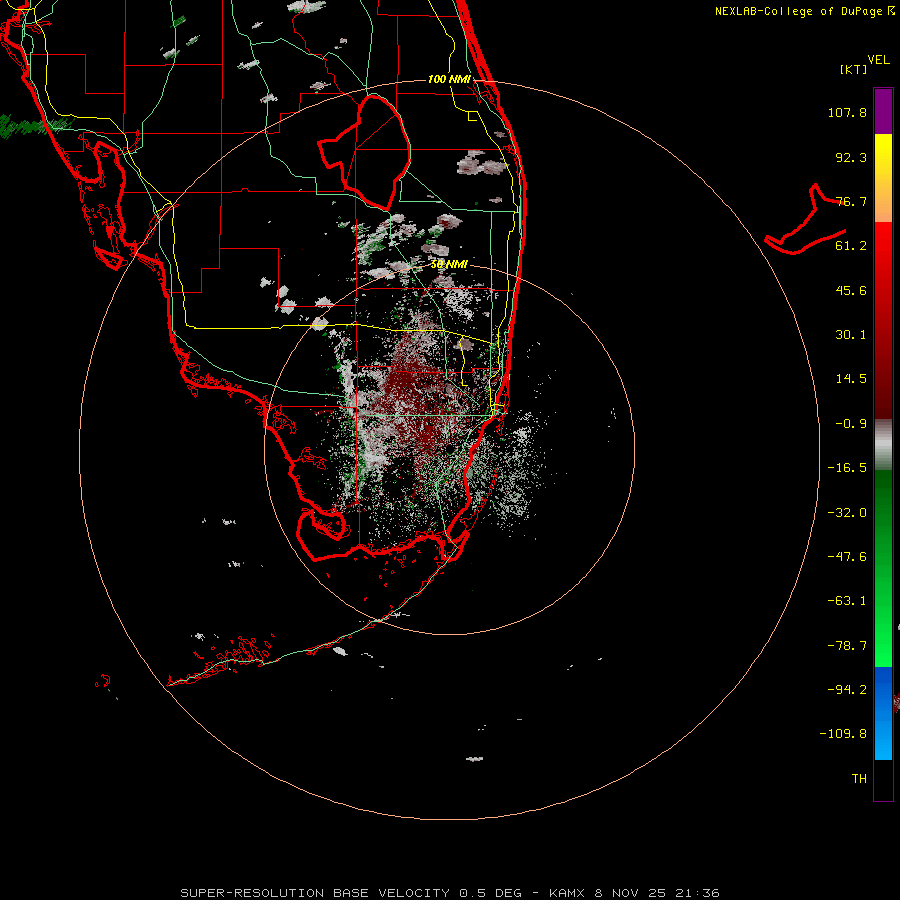Click the TH legend label
Screen dimensions: 900x900
[x=859, y=779]
